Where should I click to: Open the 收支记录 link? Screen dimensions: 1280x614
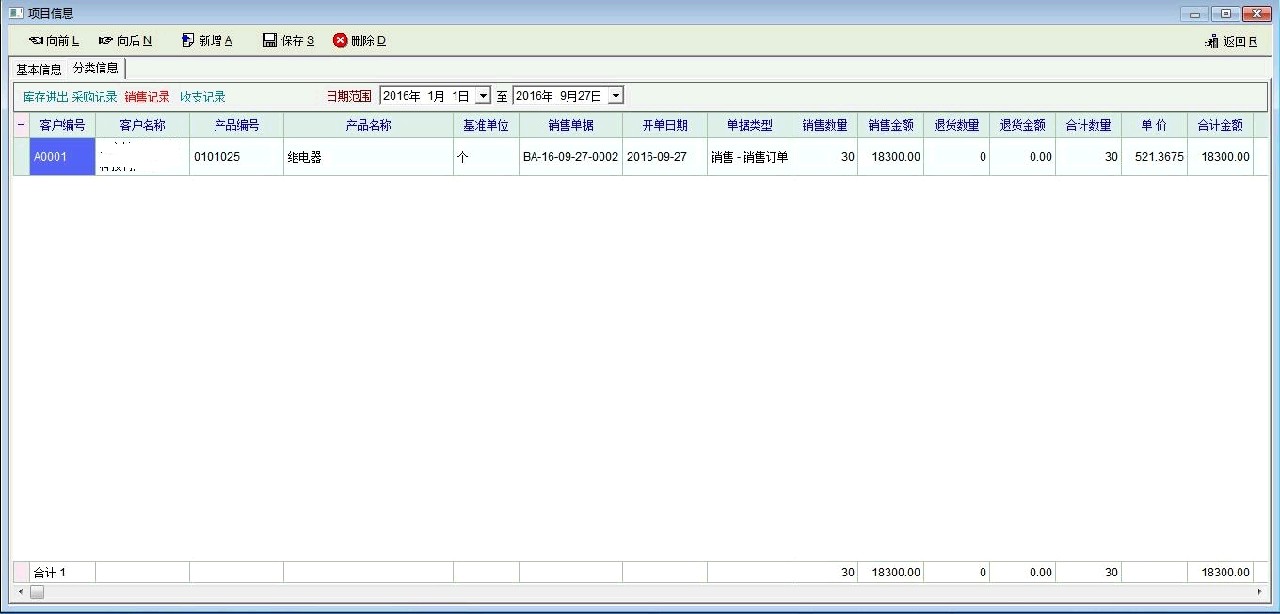tap(203, 97)
